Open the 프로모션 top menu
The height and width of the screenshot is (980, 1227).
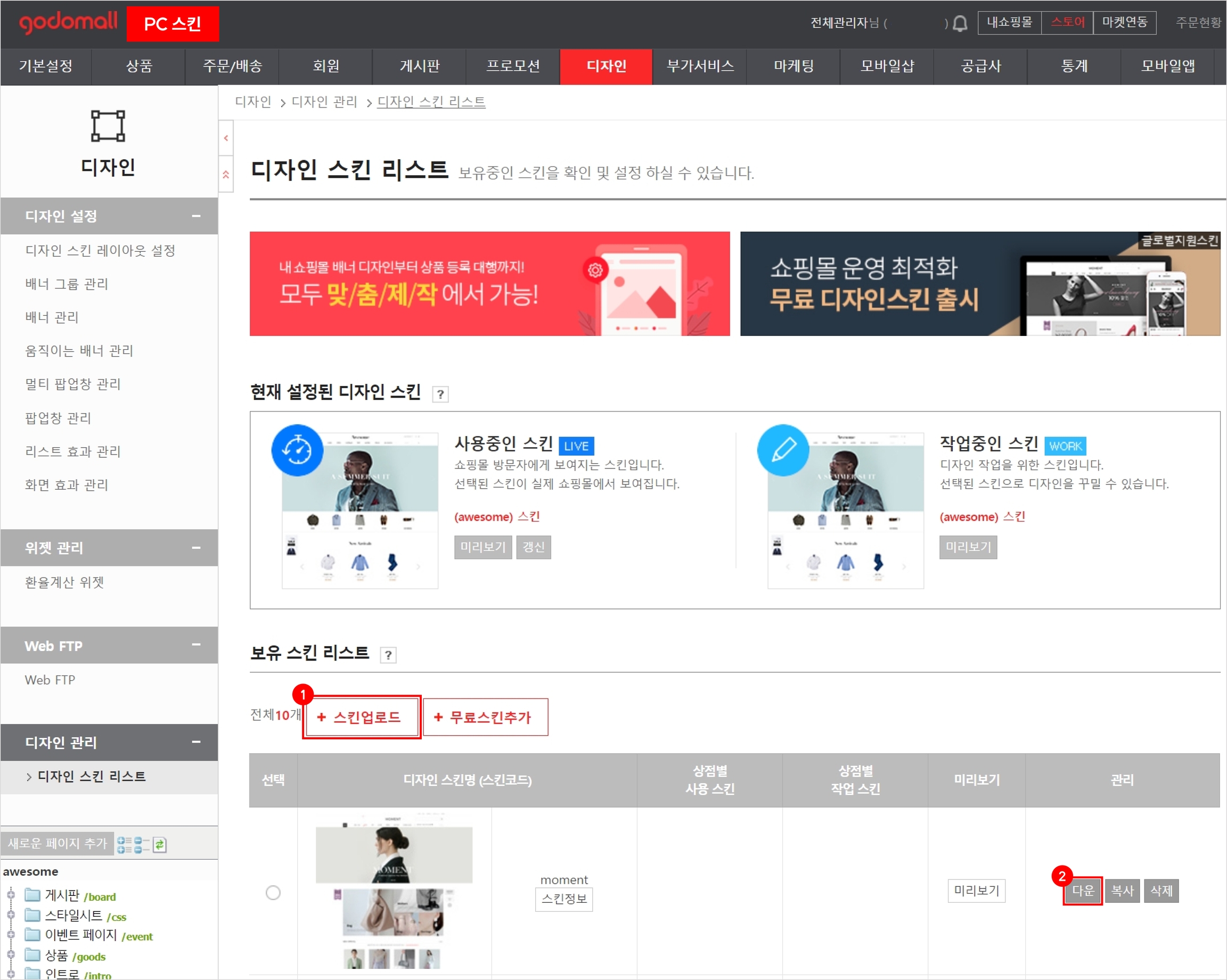[512, 67]
